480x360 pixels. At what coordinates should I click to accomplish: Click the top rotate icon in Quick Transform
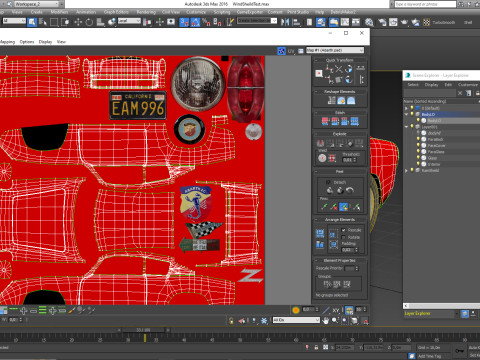(349, 69)
